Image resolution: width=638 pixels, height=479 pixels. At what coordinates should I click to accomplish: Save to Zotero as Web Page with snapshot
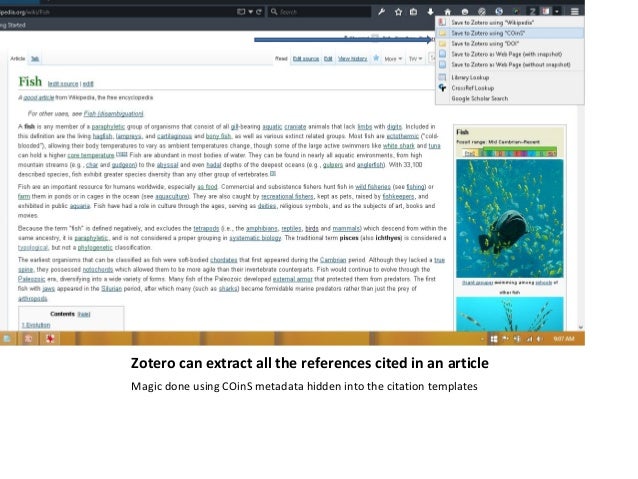pos(509,54)
